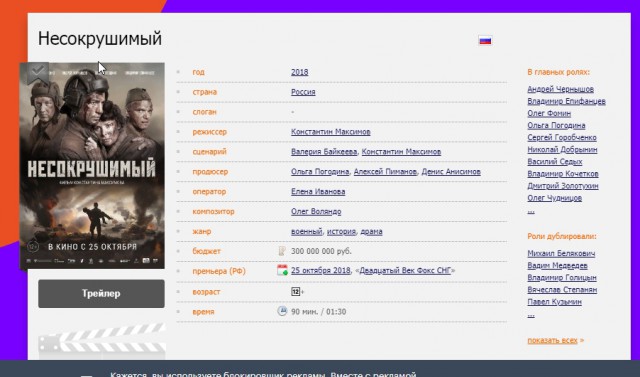Click the В главных ролях heading

(558, 72)
